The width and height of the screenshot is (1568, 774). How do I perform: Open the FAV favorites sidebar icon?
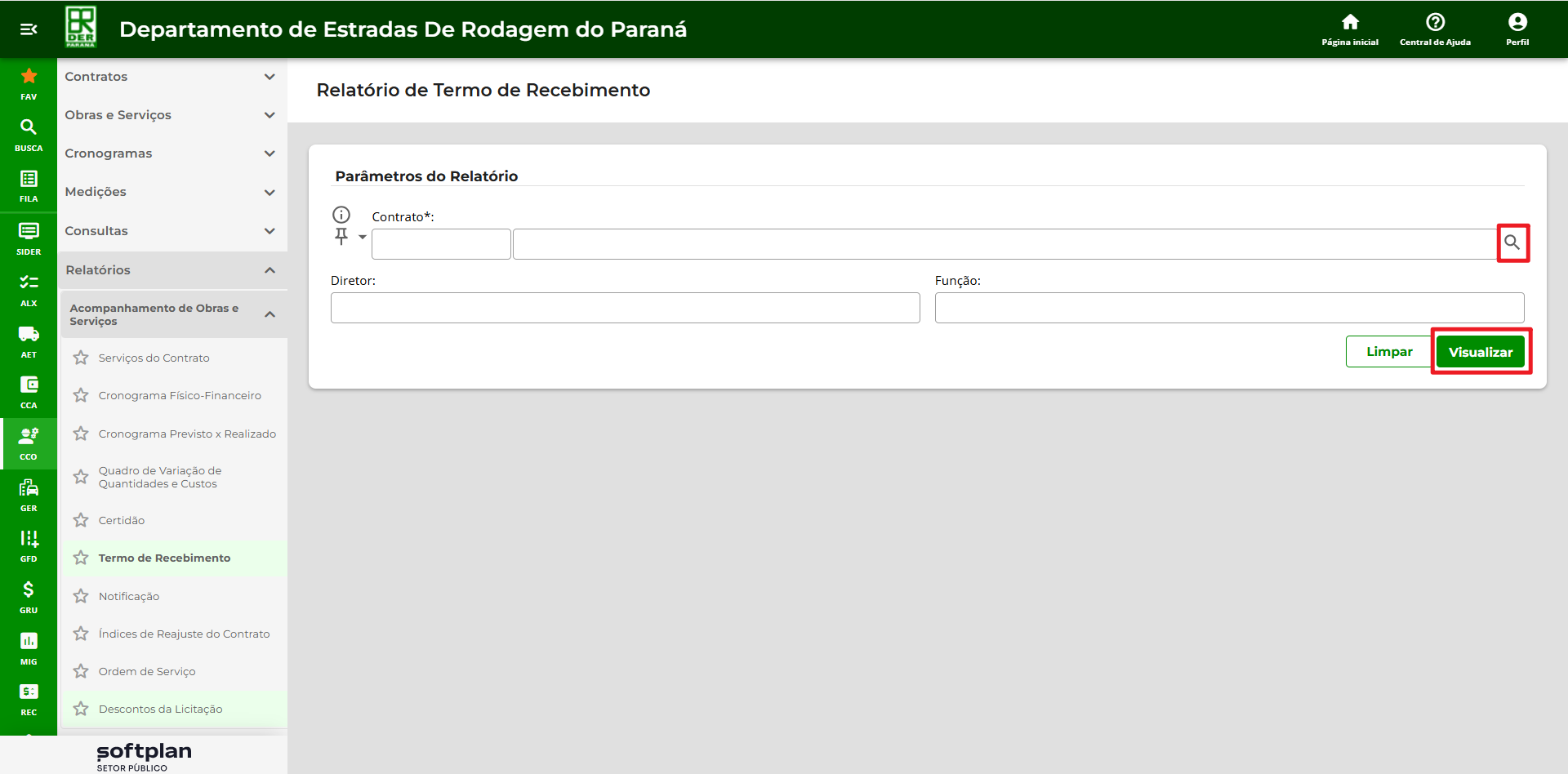click(x=29, y=83)
